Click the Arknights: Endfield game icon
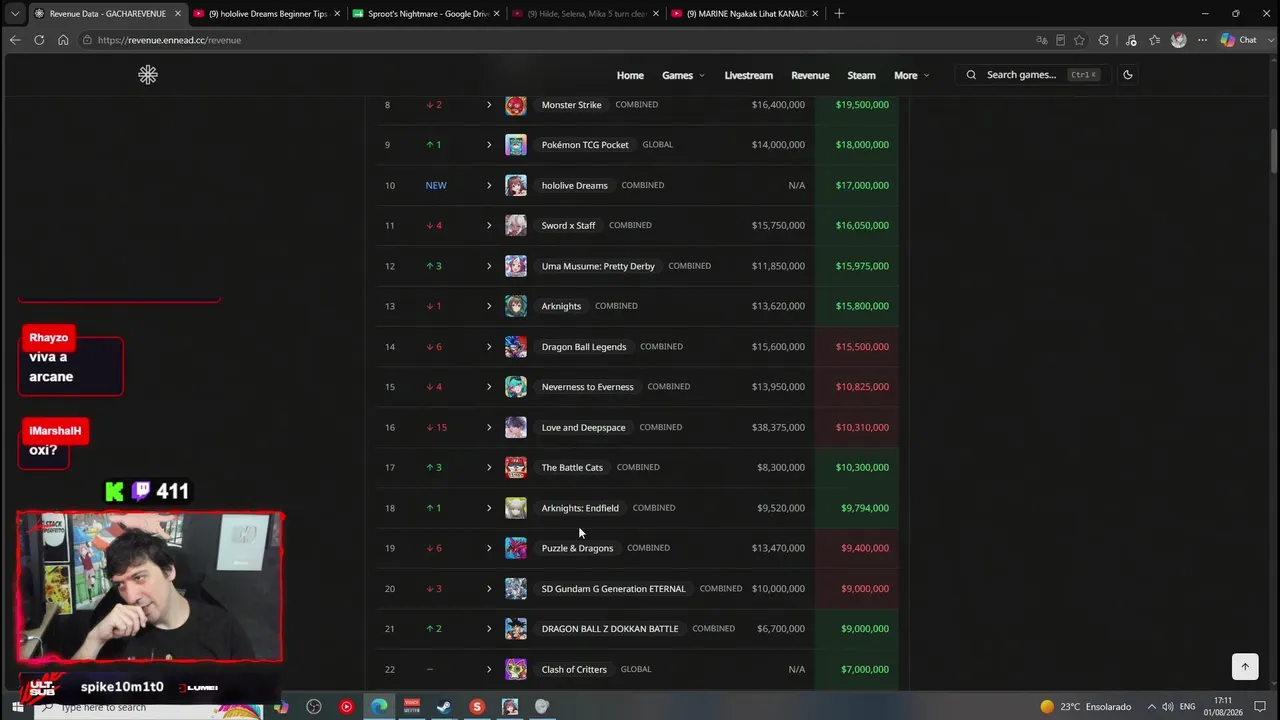This screenshot has width=1280, height=720. [516, 508]
